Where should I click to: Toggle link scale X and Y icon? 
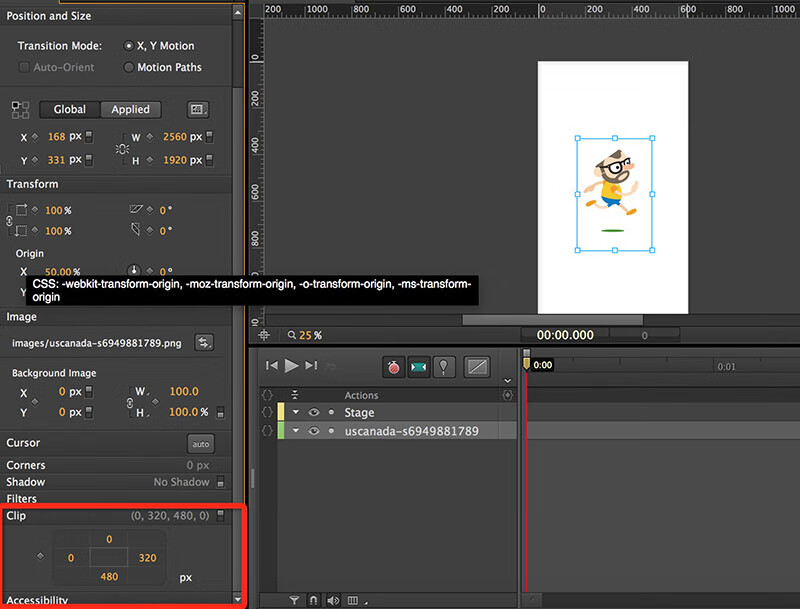[x=9, y=221]
